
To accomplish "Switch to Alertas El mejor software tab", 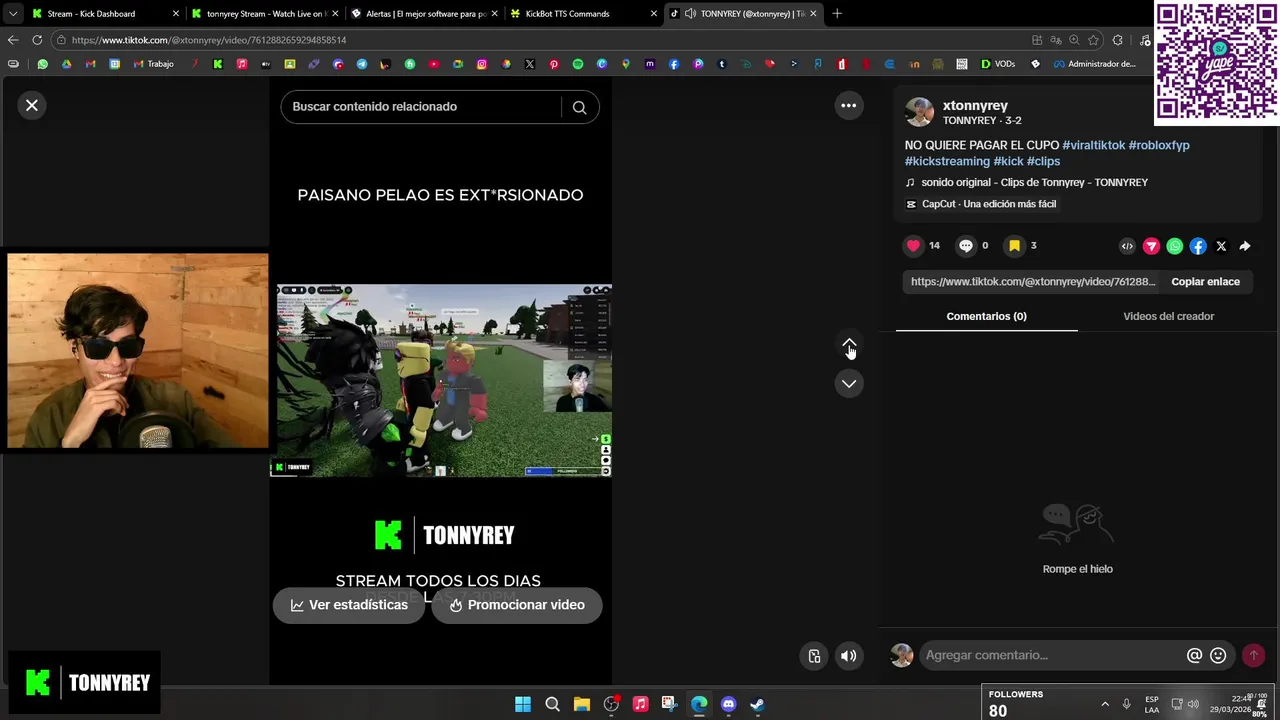I will coord(424,14).
